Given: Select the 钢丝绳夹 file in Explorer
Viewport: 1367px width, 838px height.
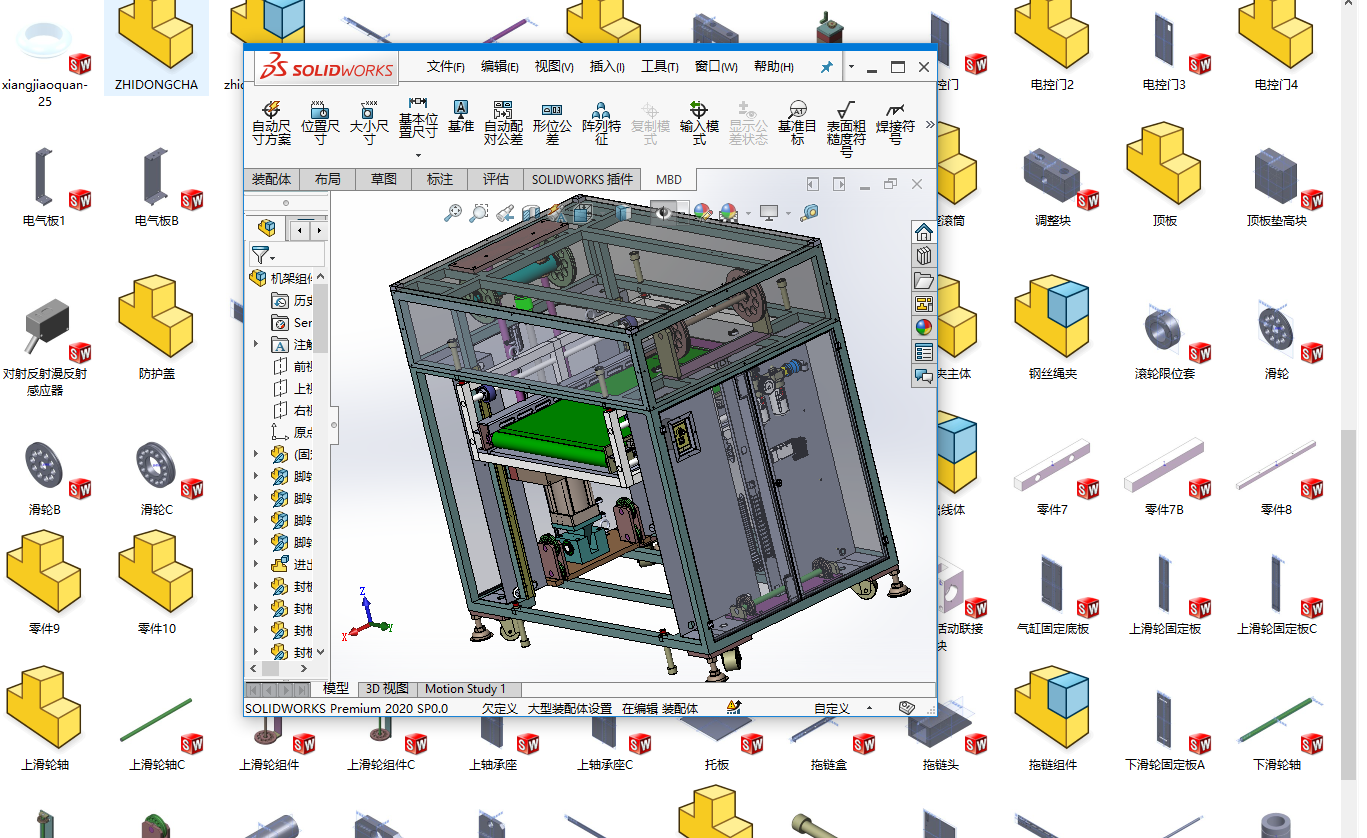Looking at the screenshot, I should [x=1053, y=328].
